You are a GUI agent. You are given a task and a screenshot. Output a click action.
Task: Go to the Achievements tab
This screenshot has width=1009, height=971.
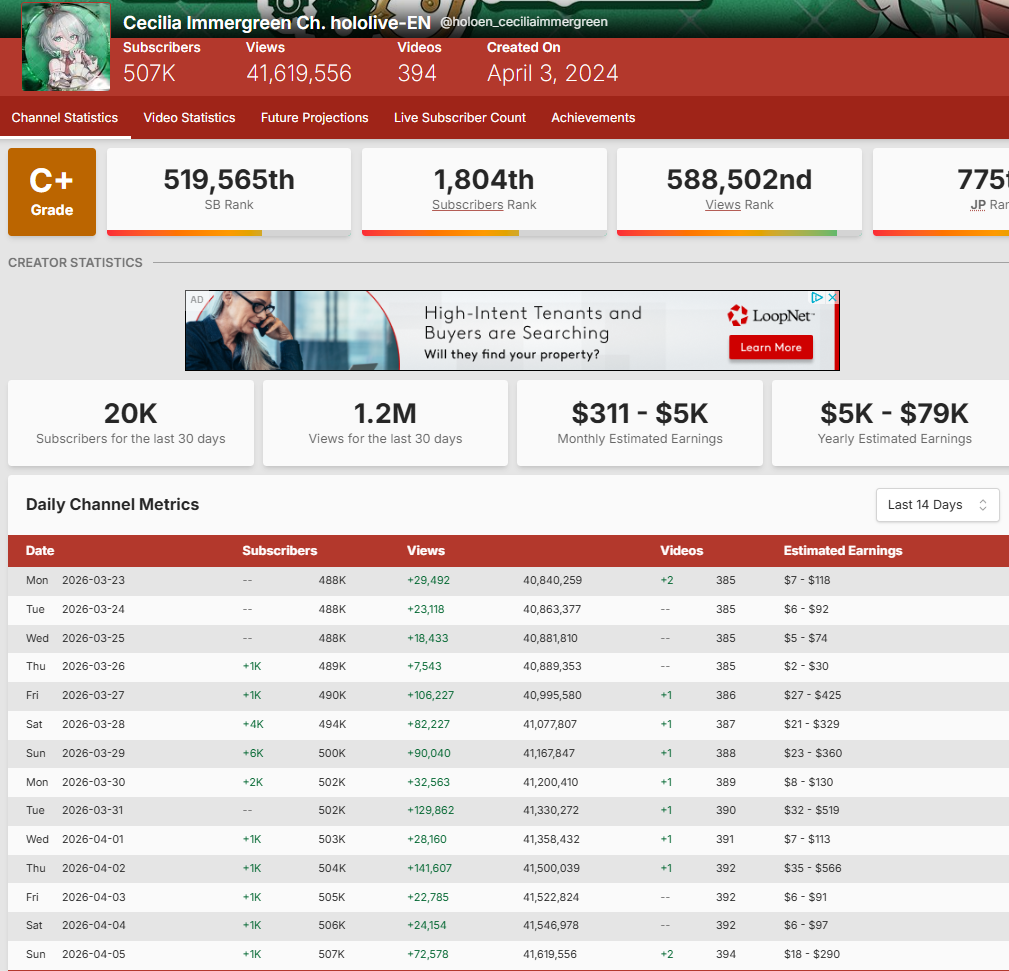(593, 118)
